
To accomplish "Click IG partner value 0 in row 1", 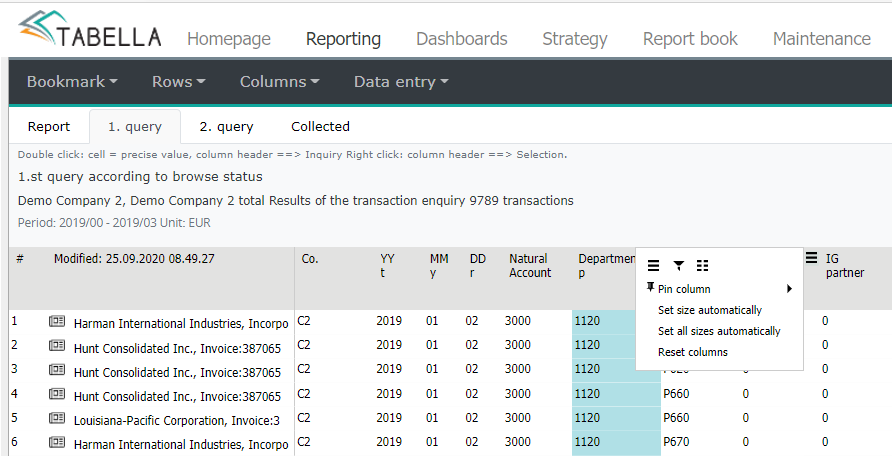I will (x=825, y=321).
